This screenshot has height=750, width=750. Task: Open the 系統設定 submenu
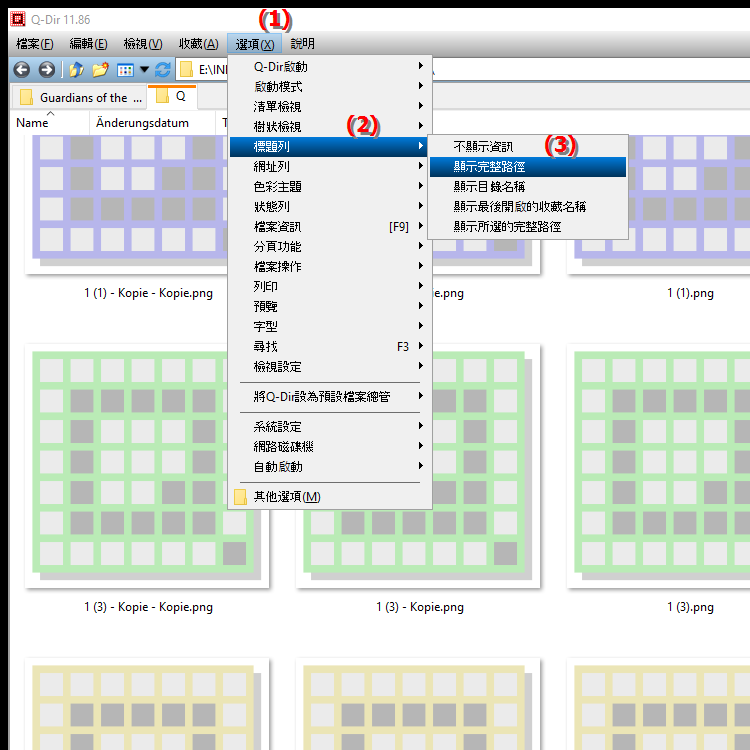(x=330, y=427)
